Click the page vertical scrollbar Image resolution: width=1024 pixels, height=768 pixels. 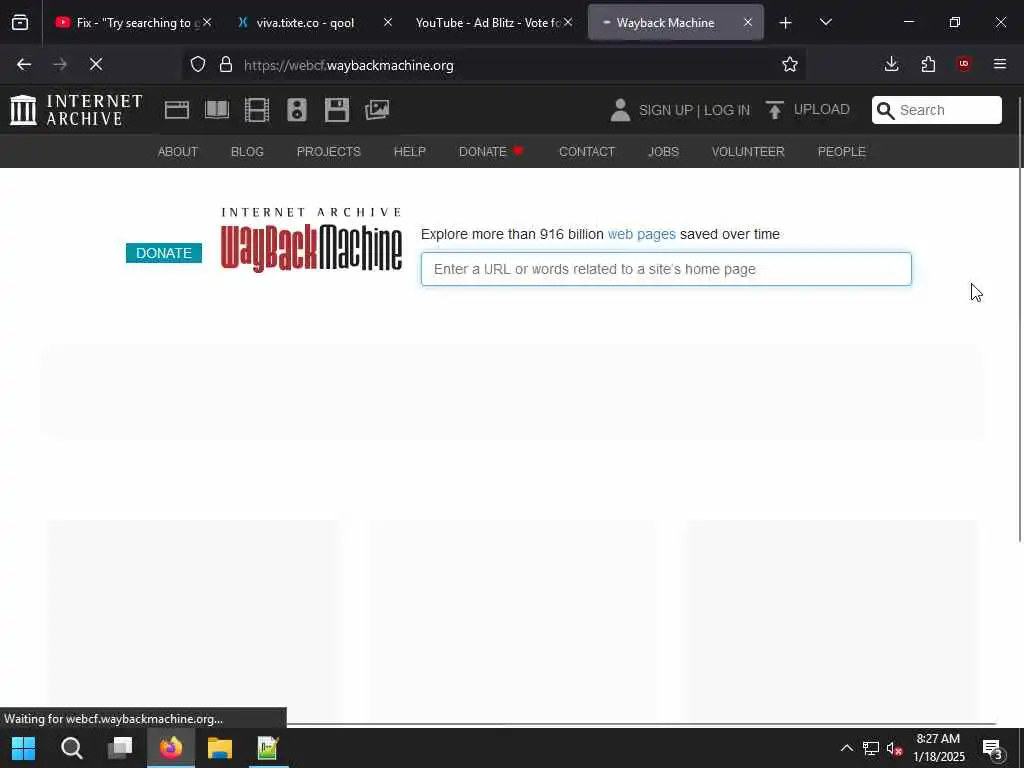pos(1019,319)
